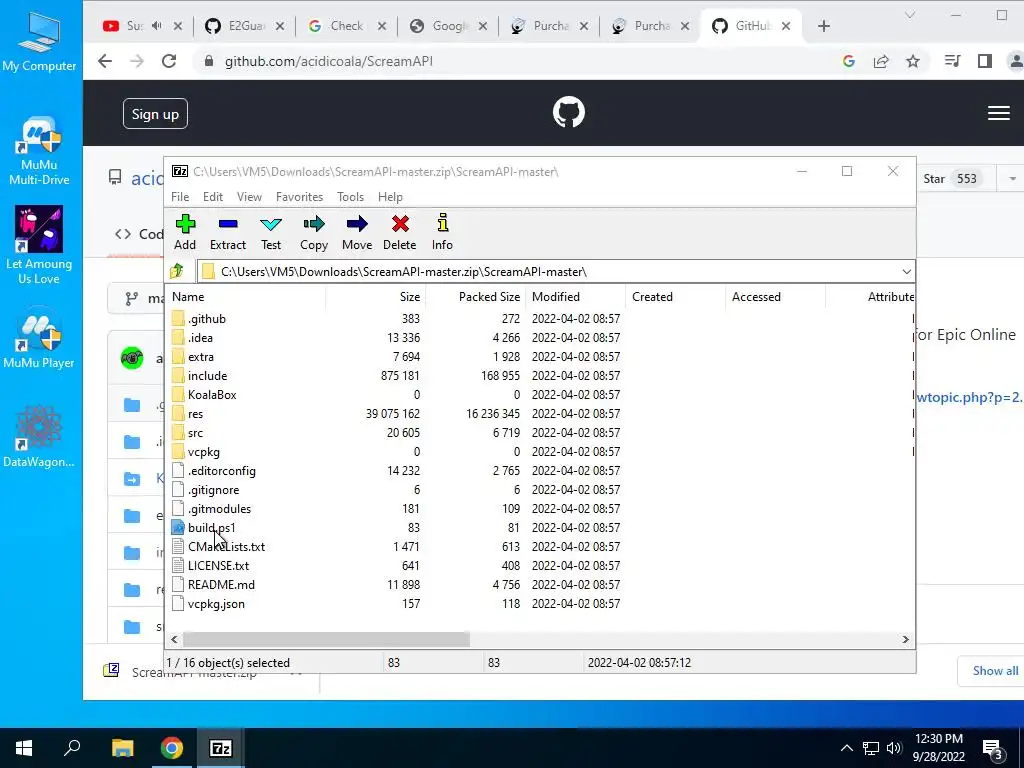
Task: Click the GitHub Octocat logo
Action: tap(569, 112)
